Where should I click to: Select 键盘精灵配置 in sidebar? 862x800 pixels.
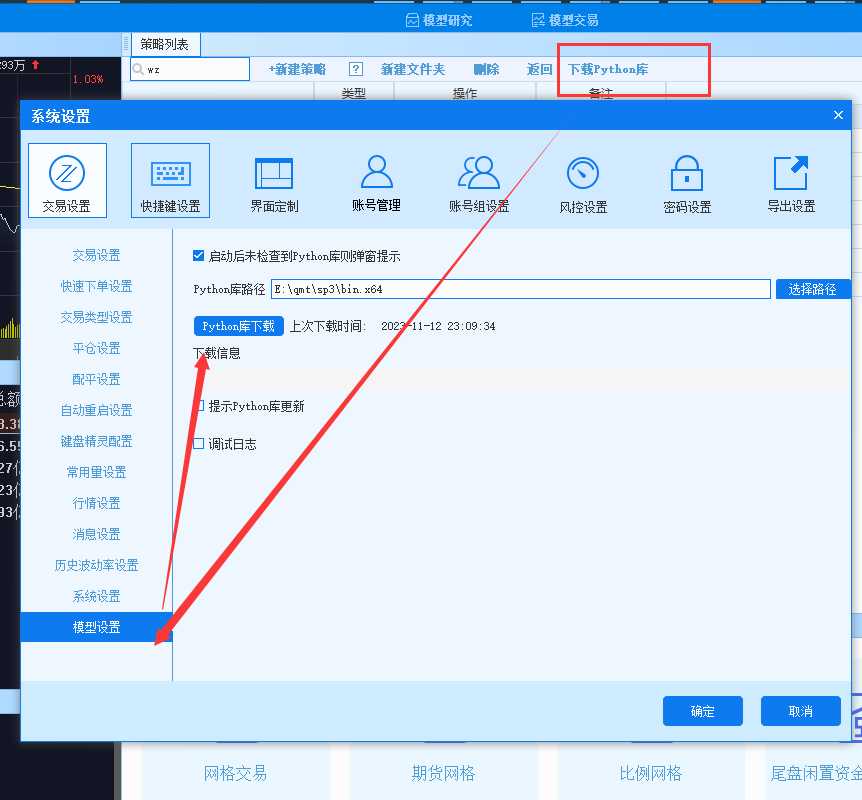click(96, 441)
